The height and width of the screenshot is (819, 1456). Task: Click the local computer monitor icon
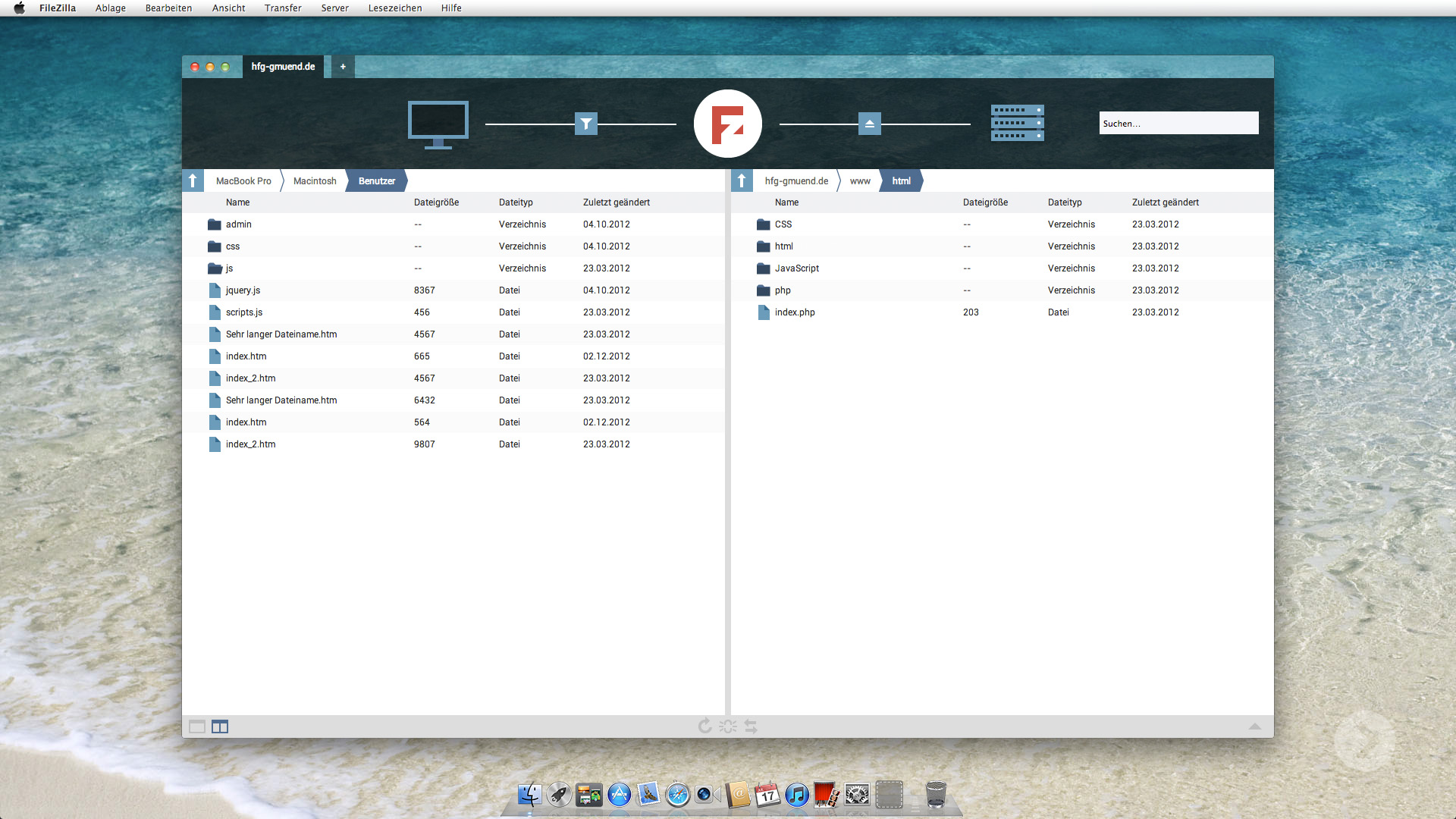pos(438,123)
